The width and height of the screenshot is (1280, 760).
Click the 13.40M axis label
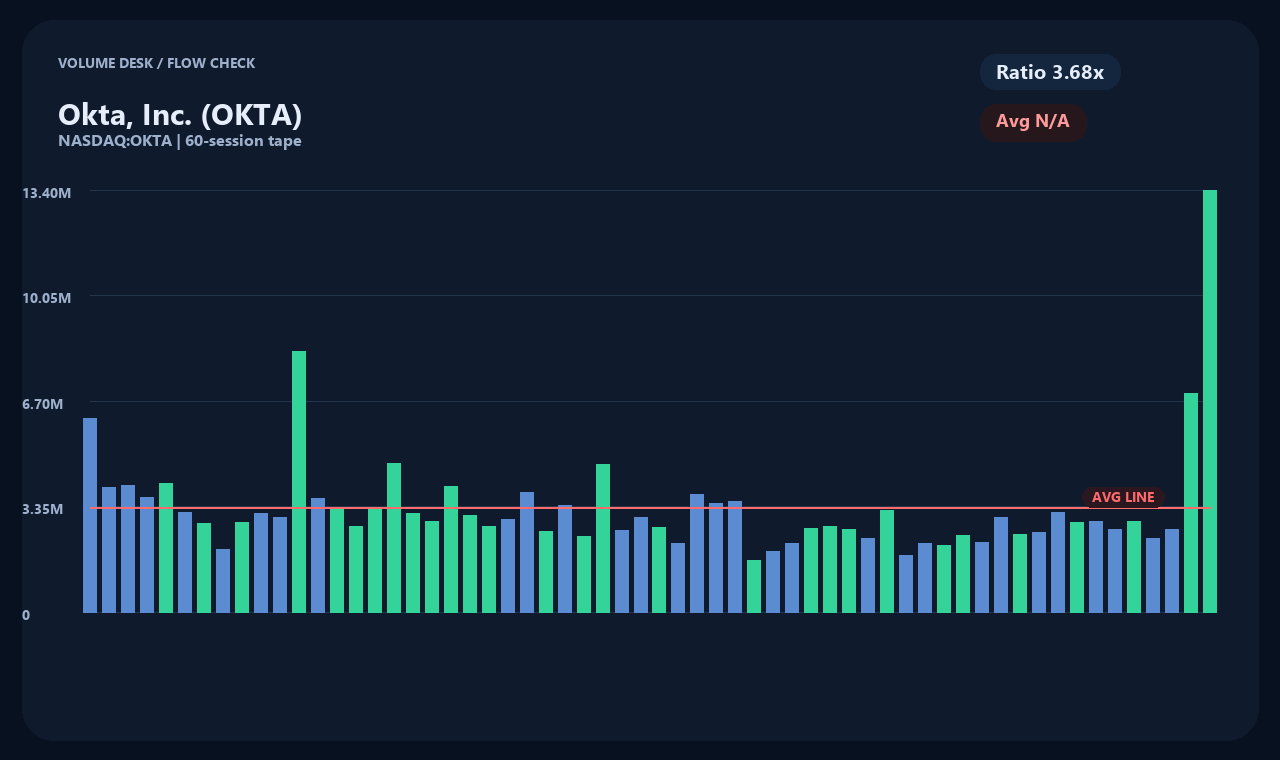pos(46,192)
